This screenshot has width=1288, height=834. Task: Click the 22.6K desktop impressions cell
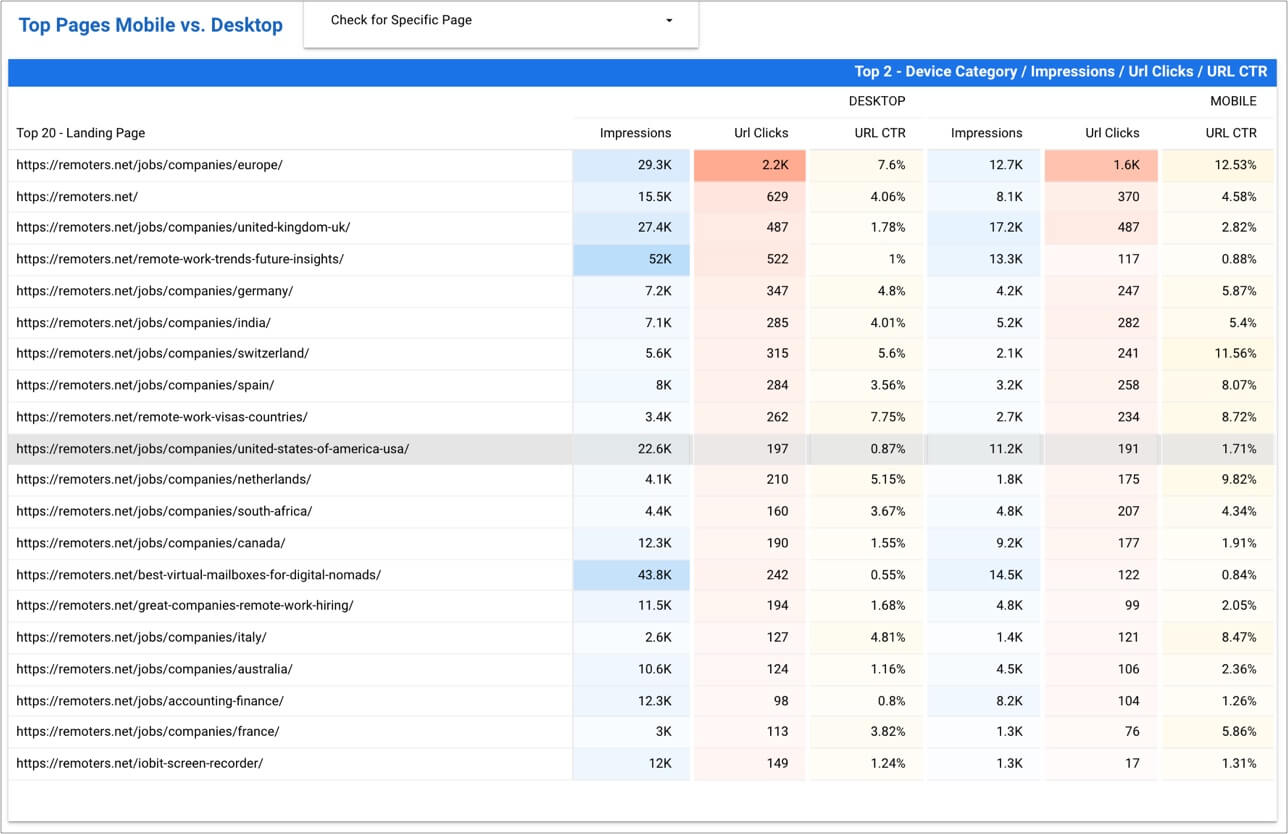[631, 449]
